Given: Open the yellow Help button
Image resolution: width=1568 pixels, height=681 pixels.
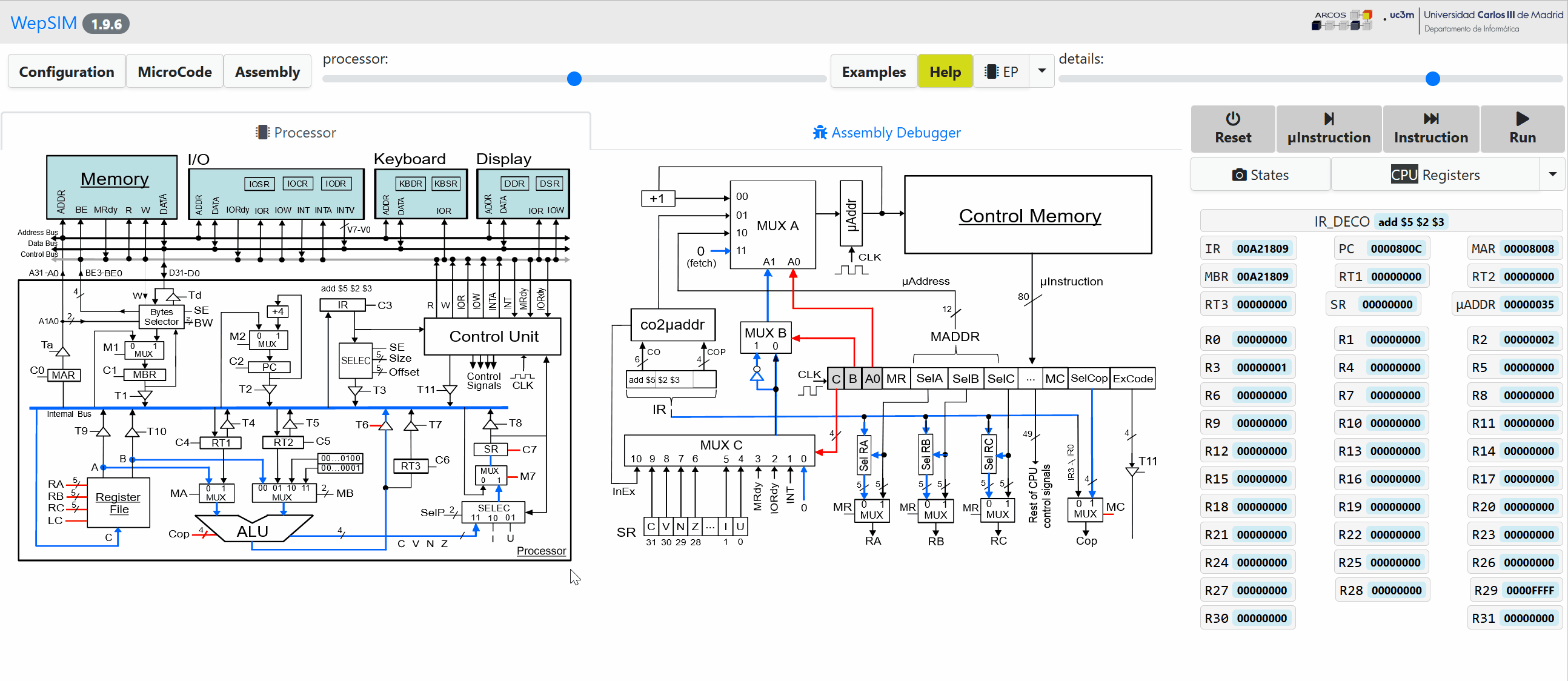Looking at the screenshot, I should tap(945, 71).
